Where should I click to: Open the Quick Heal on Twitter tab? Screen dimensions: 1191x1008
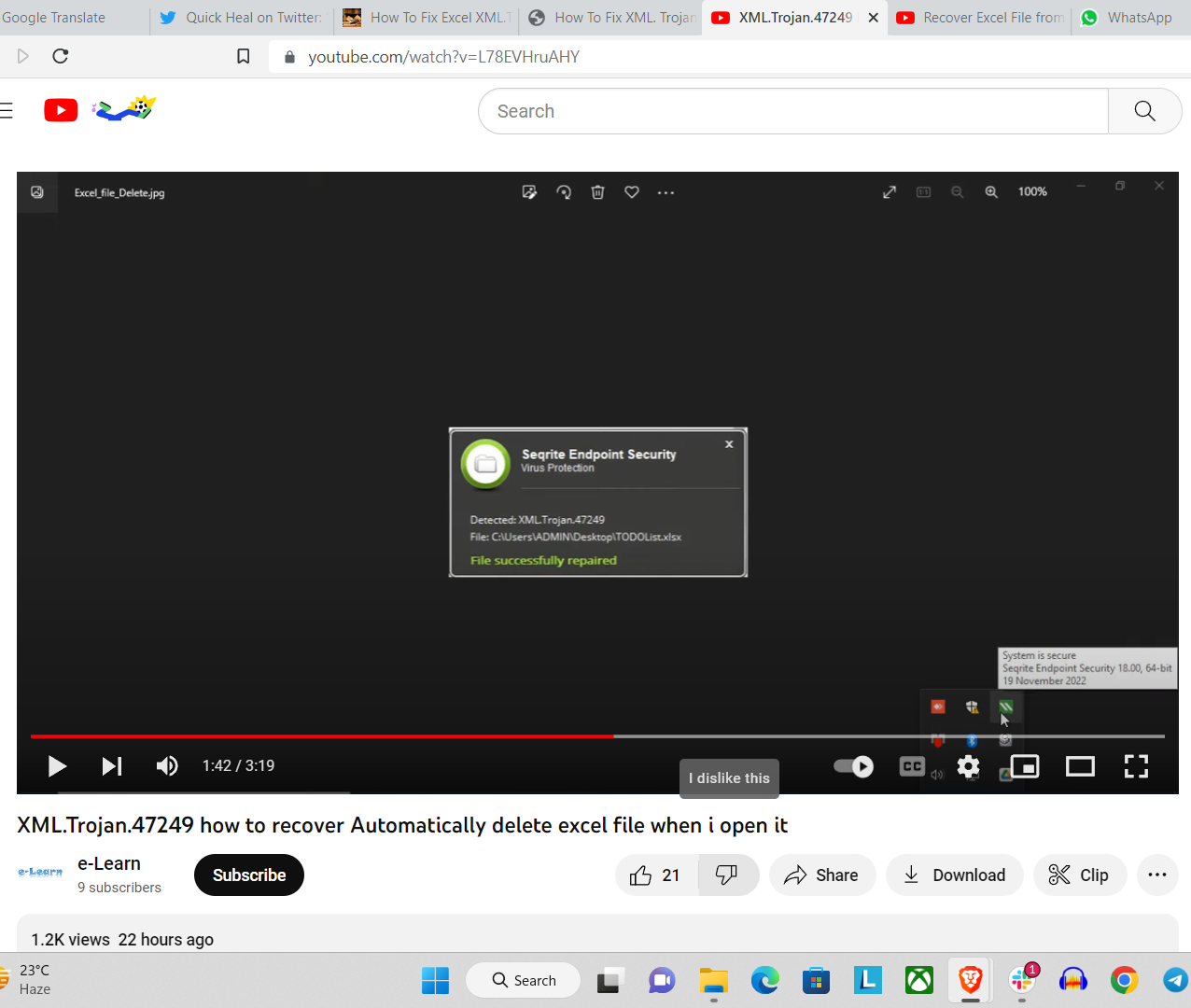click(243, 18)
